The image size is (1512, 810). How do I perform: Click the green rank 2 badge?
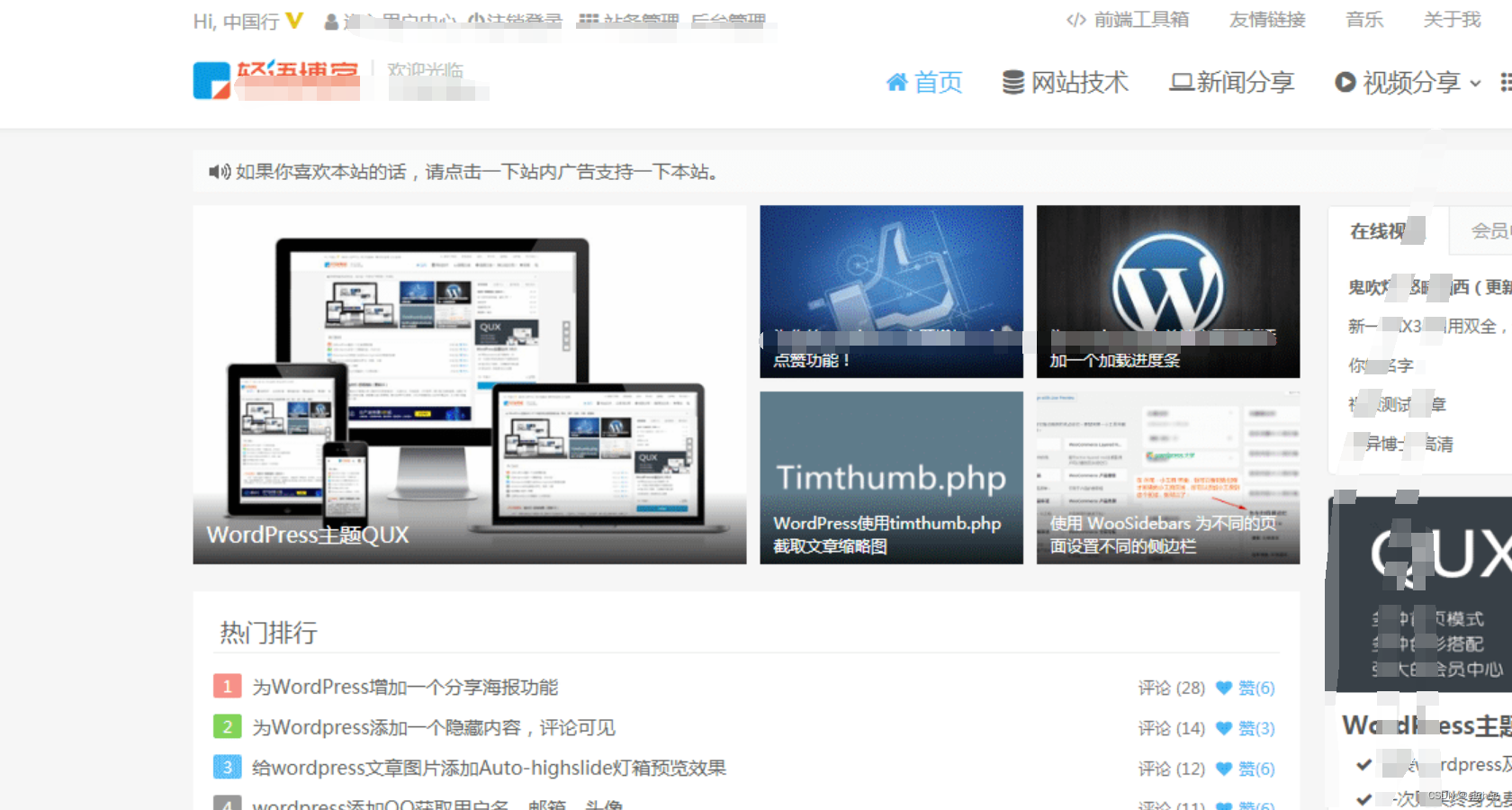pyautogui.click(x=227, y=726)
